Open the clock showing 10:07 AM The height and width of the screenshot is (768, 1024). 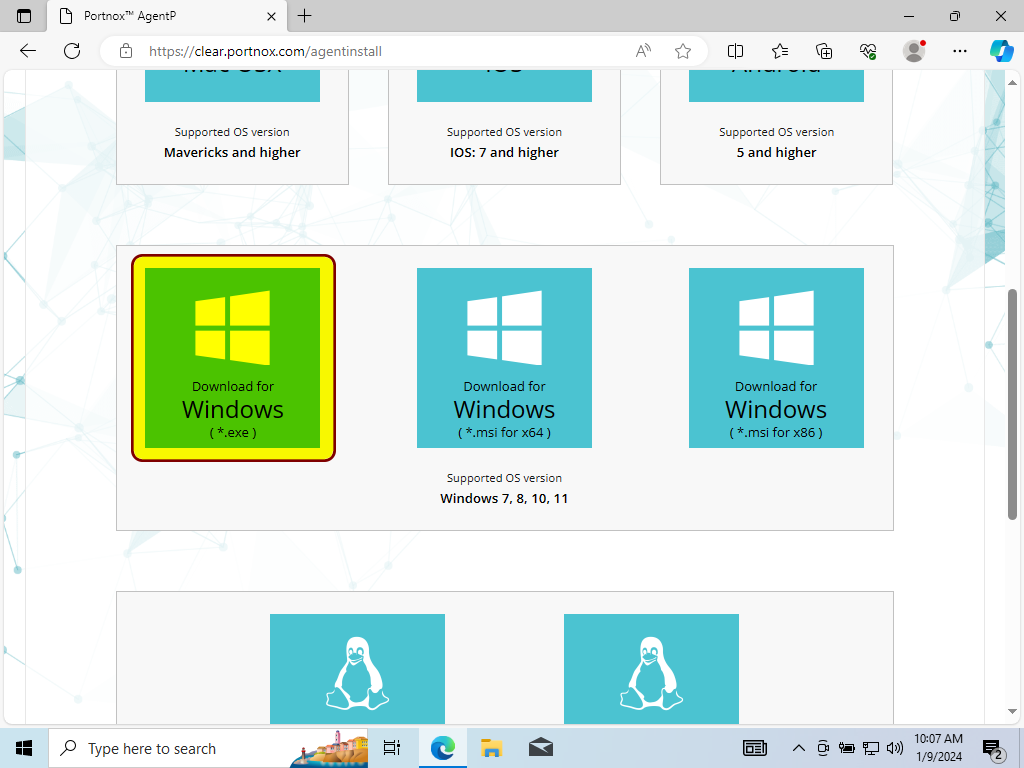(938, 748)
